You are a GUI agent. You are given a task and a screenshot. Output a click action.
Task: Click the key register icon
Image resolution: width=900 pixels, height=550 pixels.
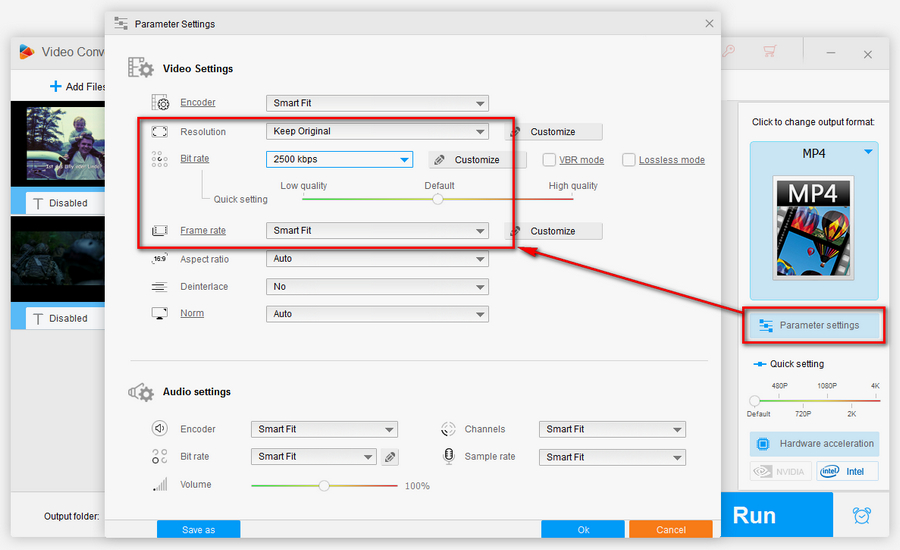[731, 51]
